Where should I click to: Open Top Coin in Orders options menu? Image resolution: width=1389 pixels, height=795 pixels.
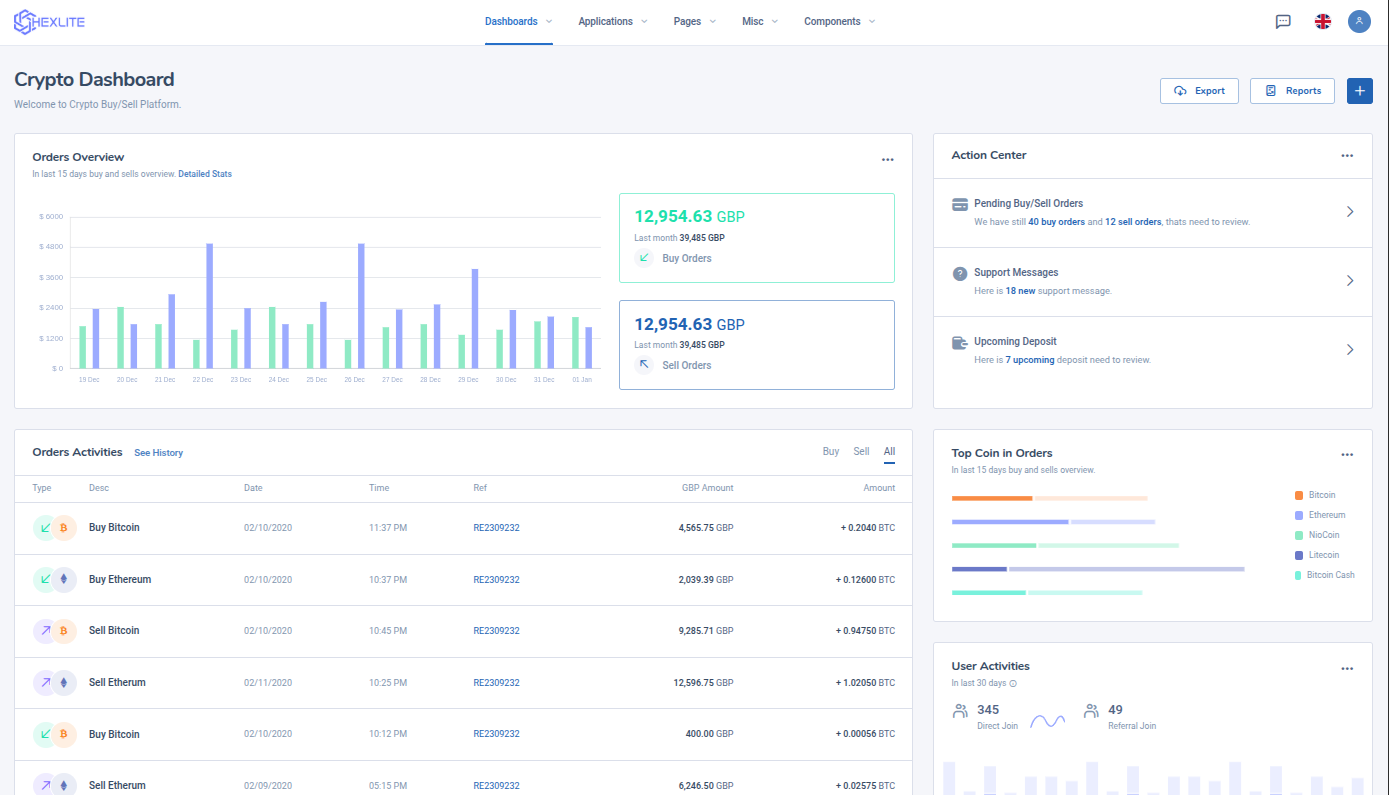[1347, 454]
